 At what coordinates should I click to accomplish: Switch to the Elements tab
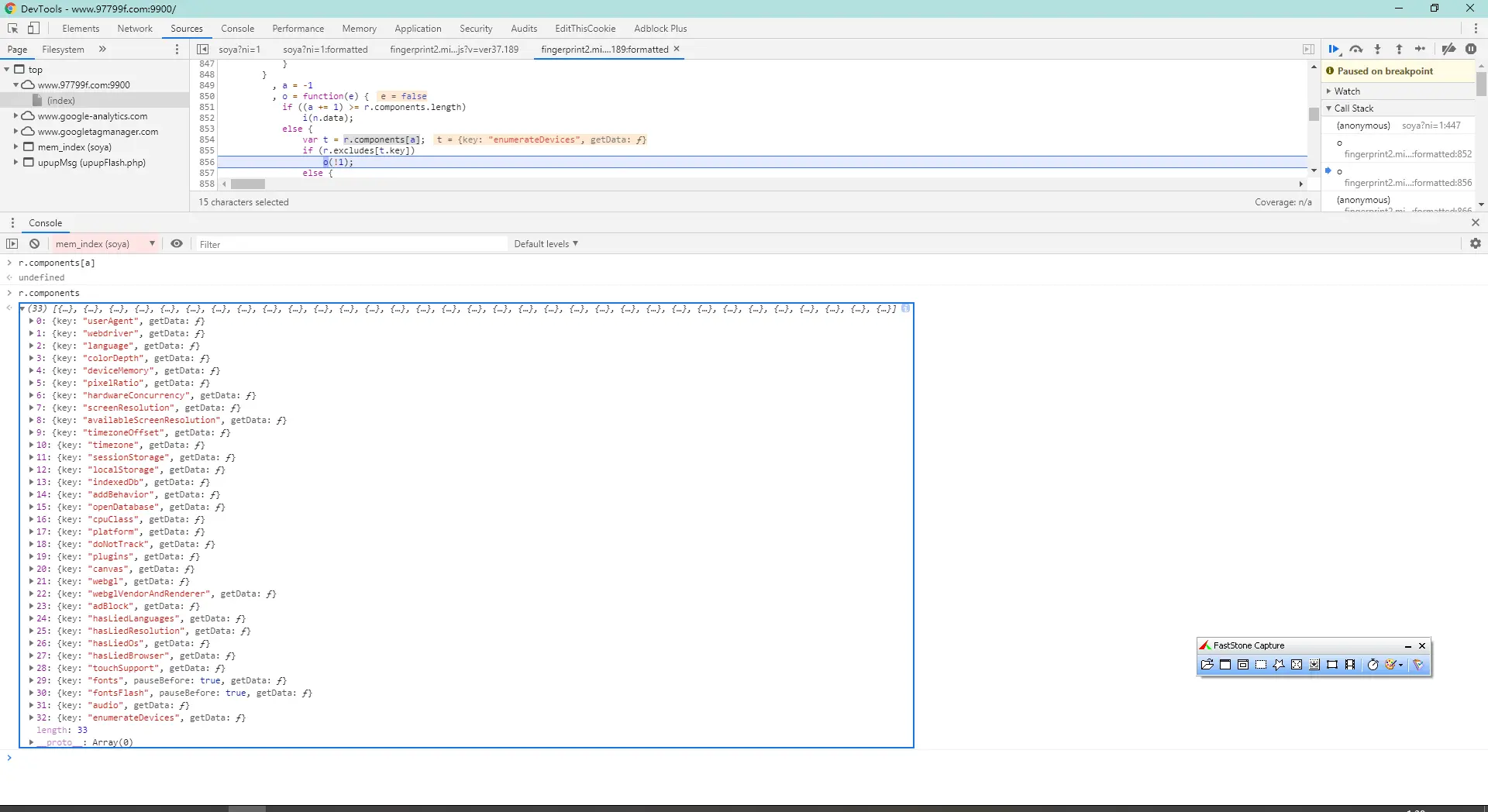point(81,28)
